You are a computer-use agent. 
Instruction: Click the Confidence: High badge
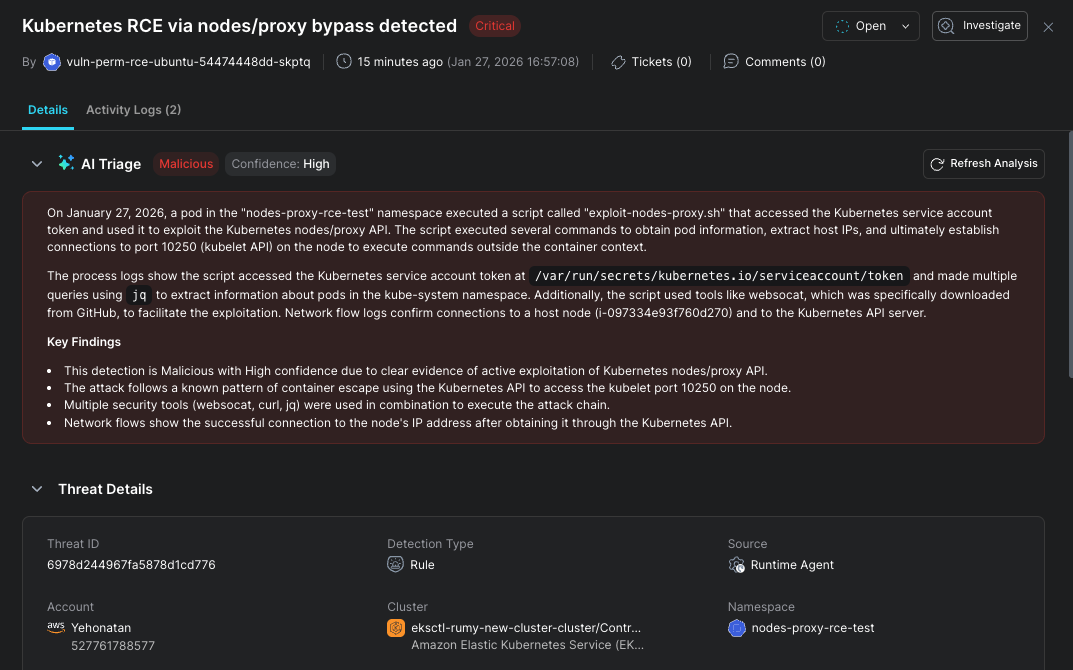tap(280, 164)
